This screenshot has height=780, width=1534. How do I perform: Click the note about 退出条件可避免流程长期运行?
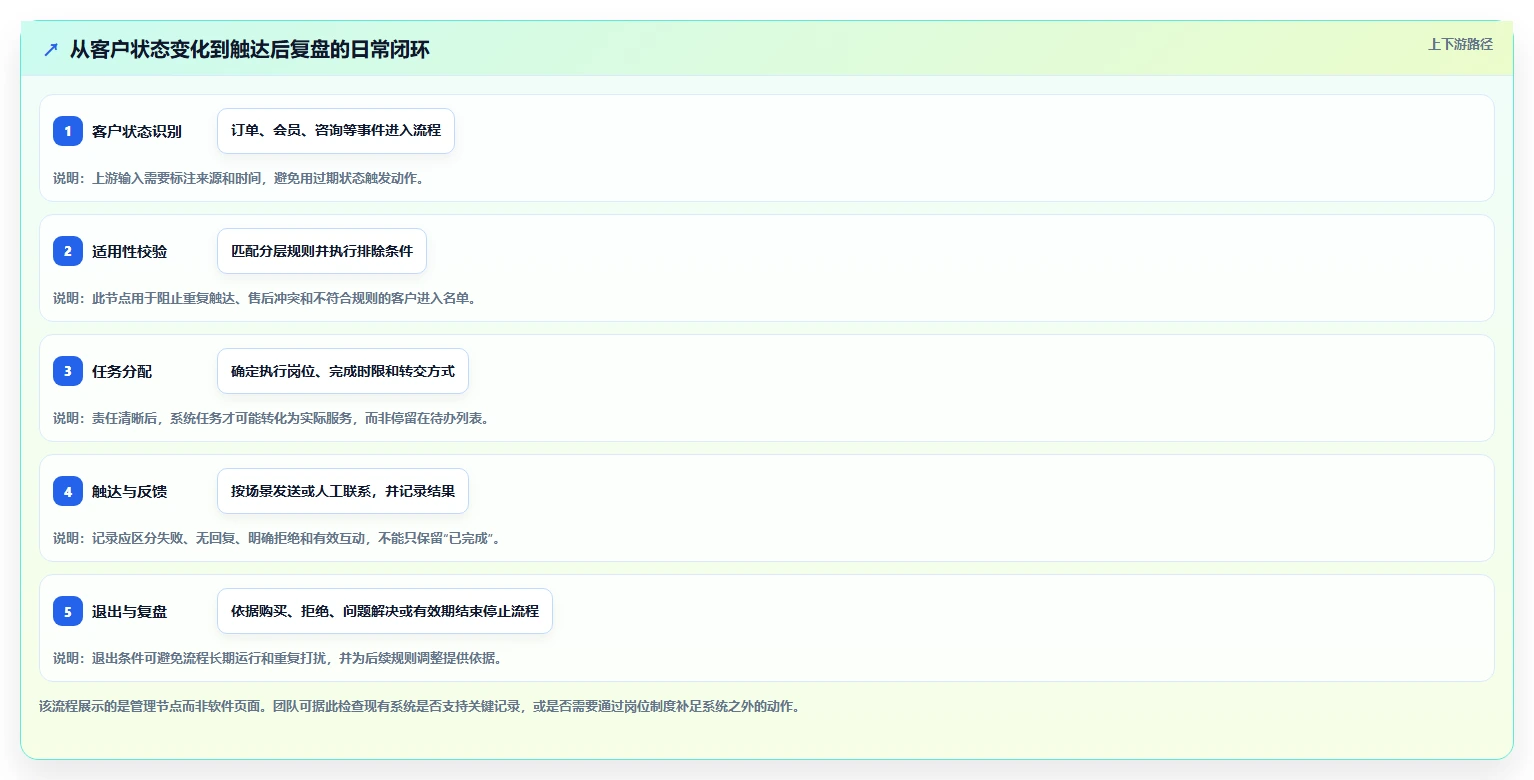tap(278, 658)
